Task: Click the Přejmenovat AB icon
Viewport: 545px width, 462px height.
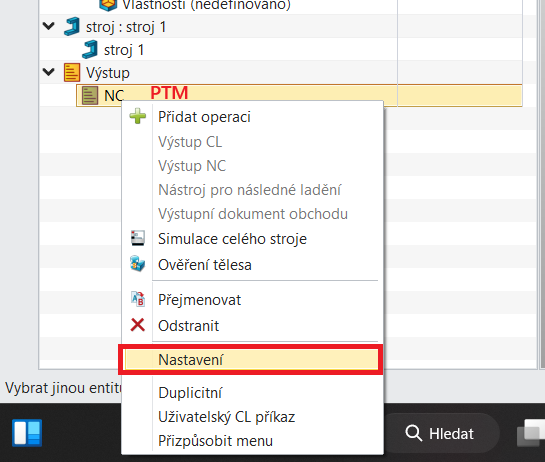Action: [138, 299]
